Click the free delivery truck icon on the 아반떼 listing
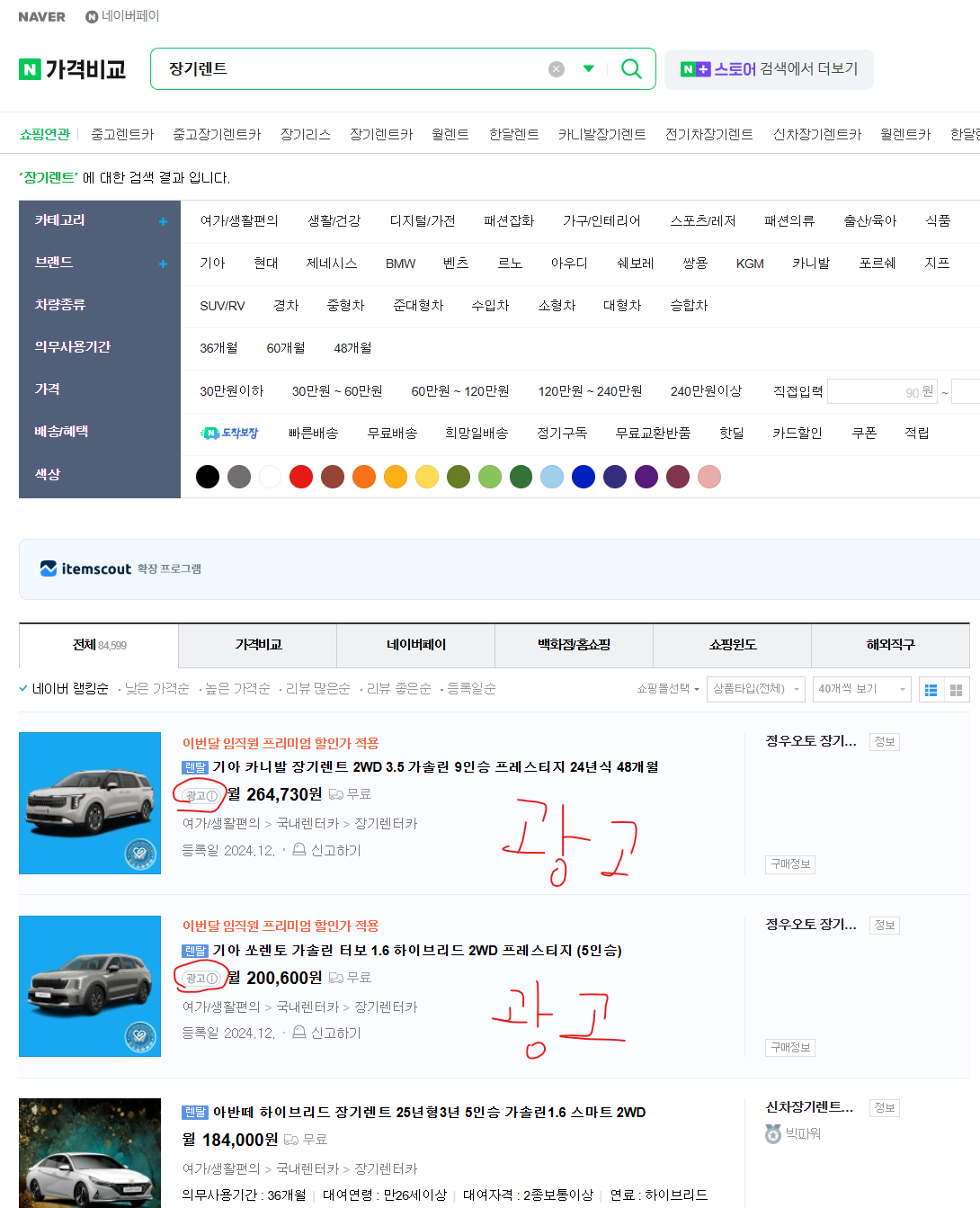Screen dimensions: 980x1208 (291, 1140)
